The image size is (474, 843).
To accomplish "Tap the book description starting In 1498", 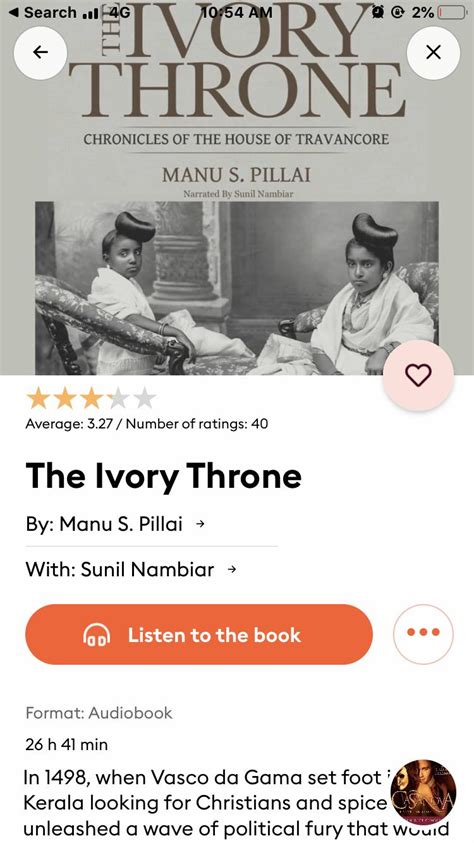I will tap(236, 803).
